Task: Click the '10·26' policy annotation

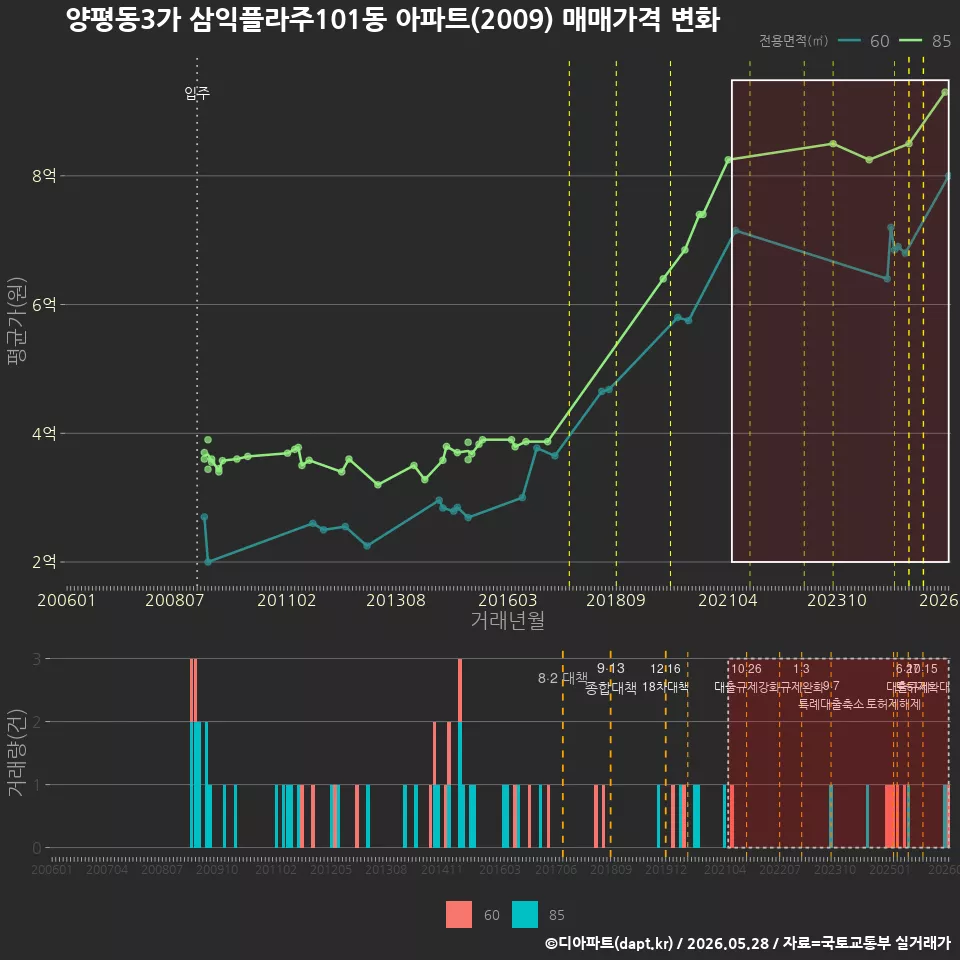Action: 746,669
